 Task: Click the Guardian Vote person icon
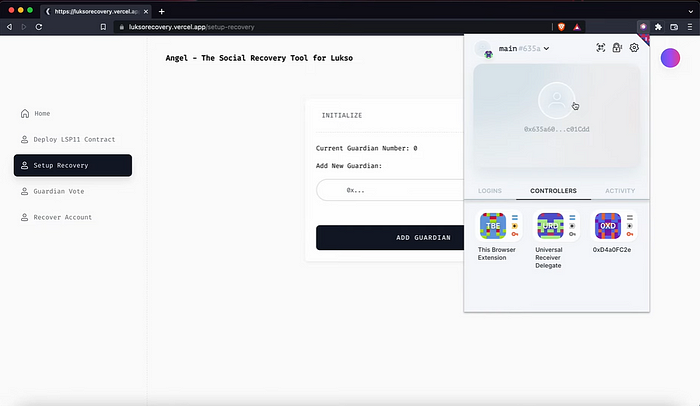click(x=25, y=191)
